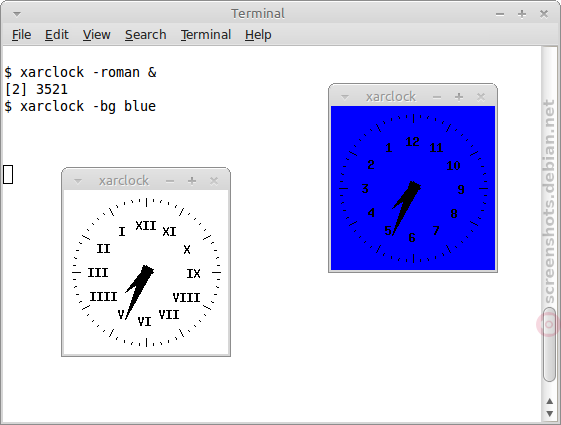The height and width of the screenshot is (425, 561).
Task: Click the blue clock face background
Action: 413,188
